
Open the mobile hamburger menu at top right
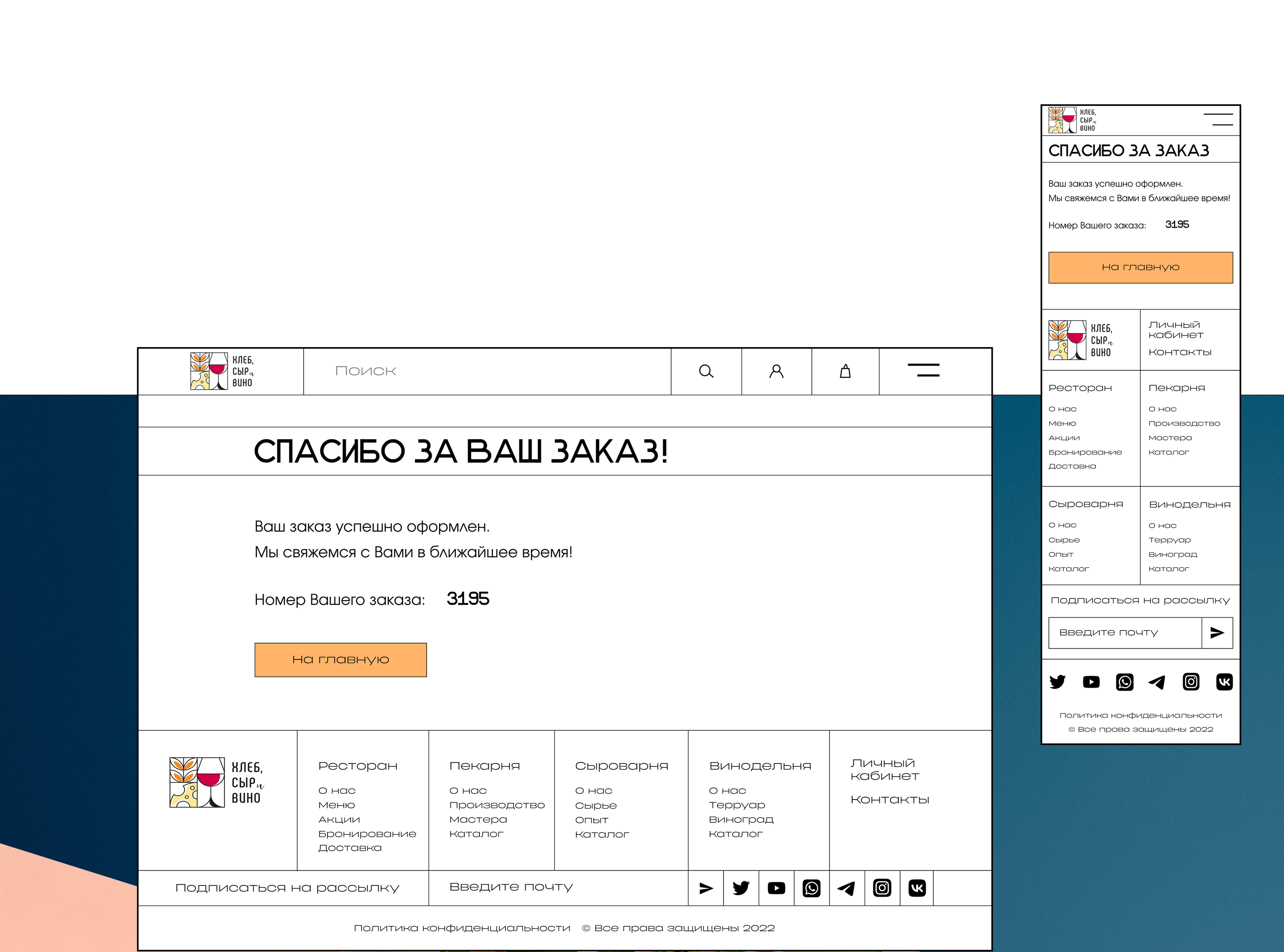click(x=1218, y=120)
